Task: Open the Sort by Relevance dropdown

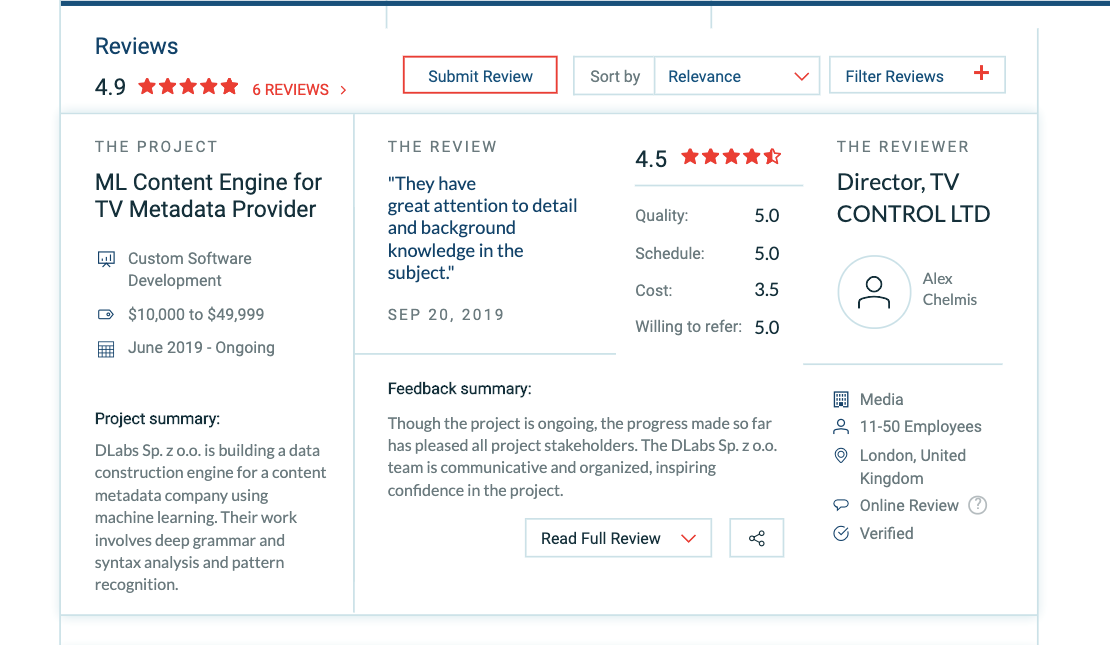Action: (x=736, y=76)
